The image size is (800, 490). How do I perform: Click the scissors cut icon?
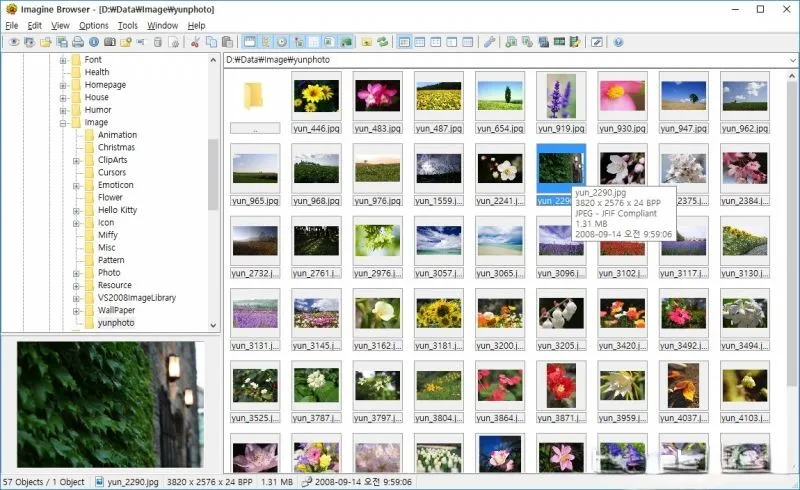195,42
